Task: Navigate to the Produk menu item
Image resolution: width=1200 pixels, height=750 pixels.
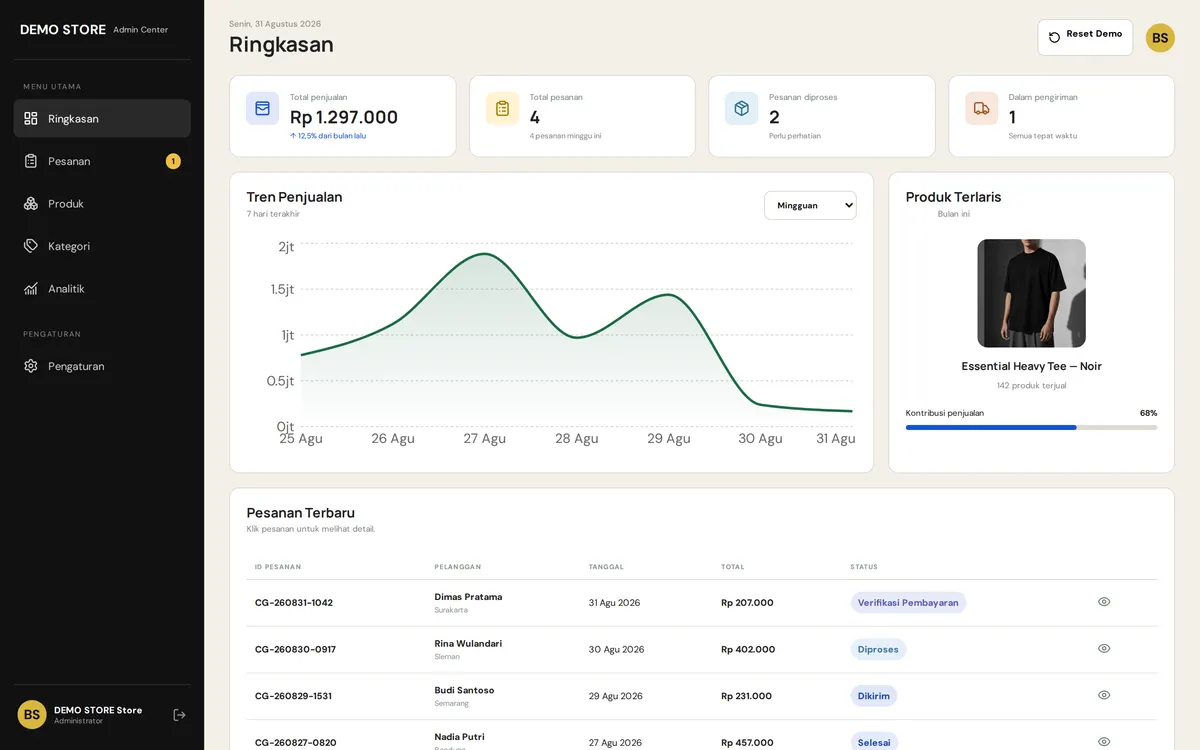Action: click(x=102, y=204)
